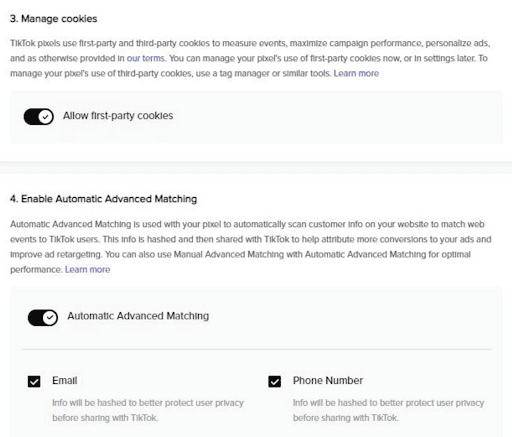Uncheck the Phone Number checkbox

pyautogui.click(x=275, y=381)
